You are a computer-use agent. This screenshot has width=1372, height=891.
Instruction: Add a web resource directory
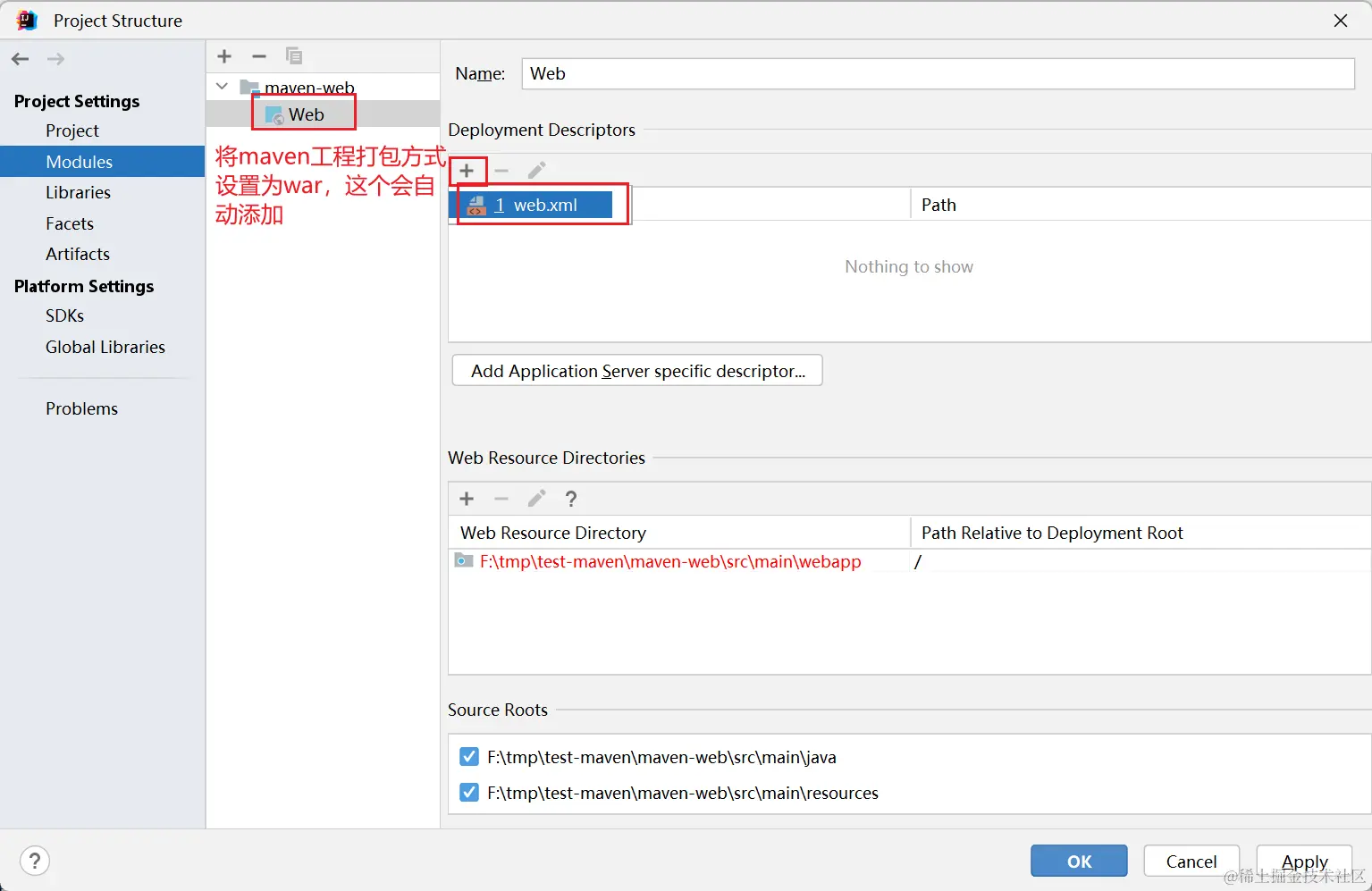click(x=467, y=499)
